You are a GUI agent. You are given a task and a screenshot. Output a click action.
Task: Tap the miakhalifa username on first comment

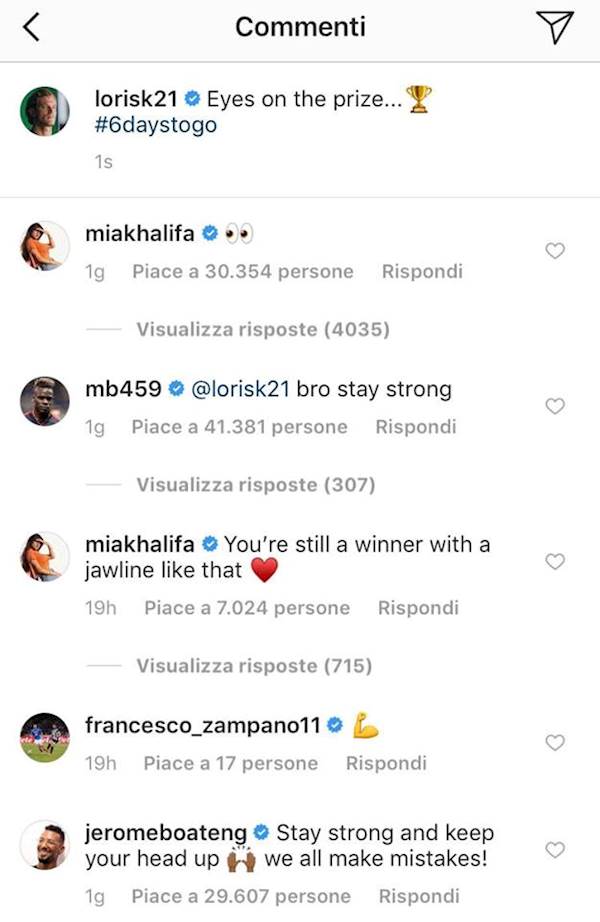[x=141, y=233]
